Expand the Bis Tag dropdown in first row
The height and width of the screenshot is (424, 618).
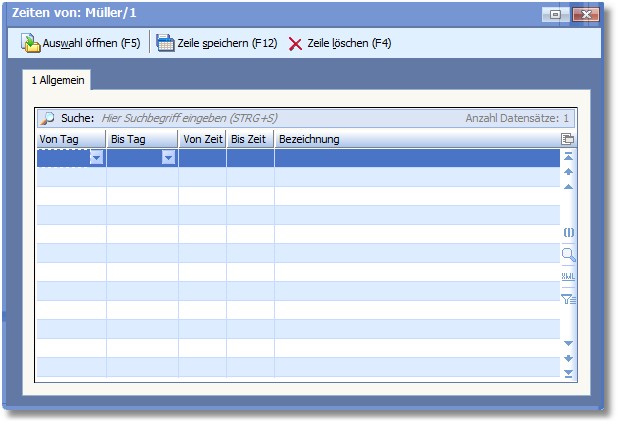pyautogui.click(x=168, y=158)
